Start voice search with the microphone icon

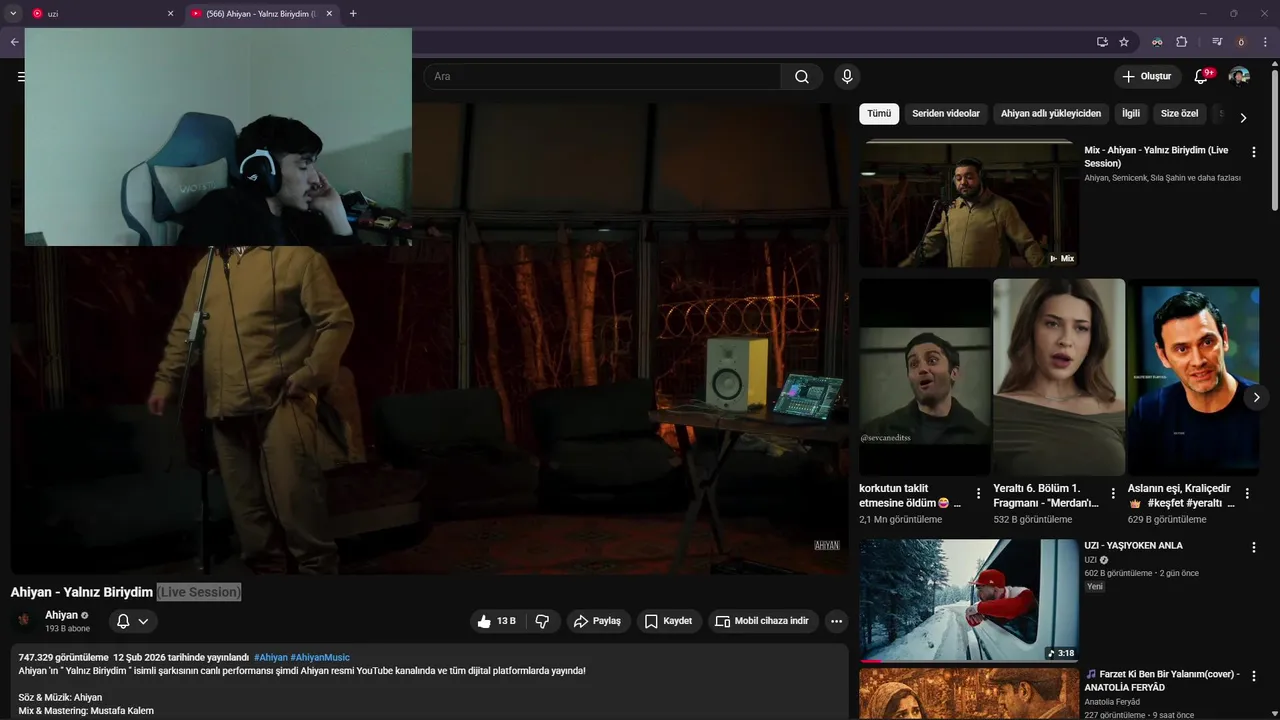pos(847,77)
